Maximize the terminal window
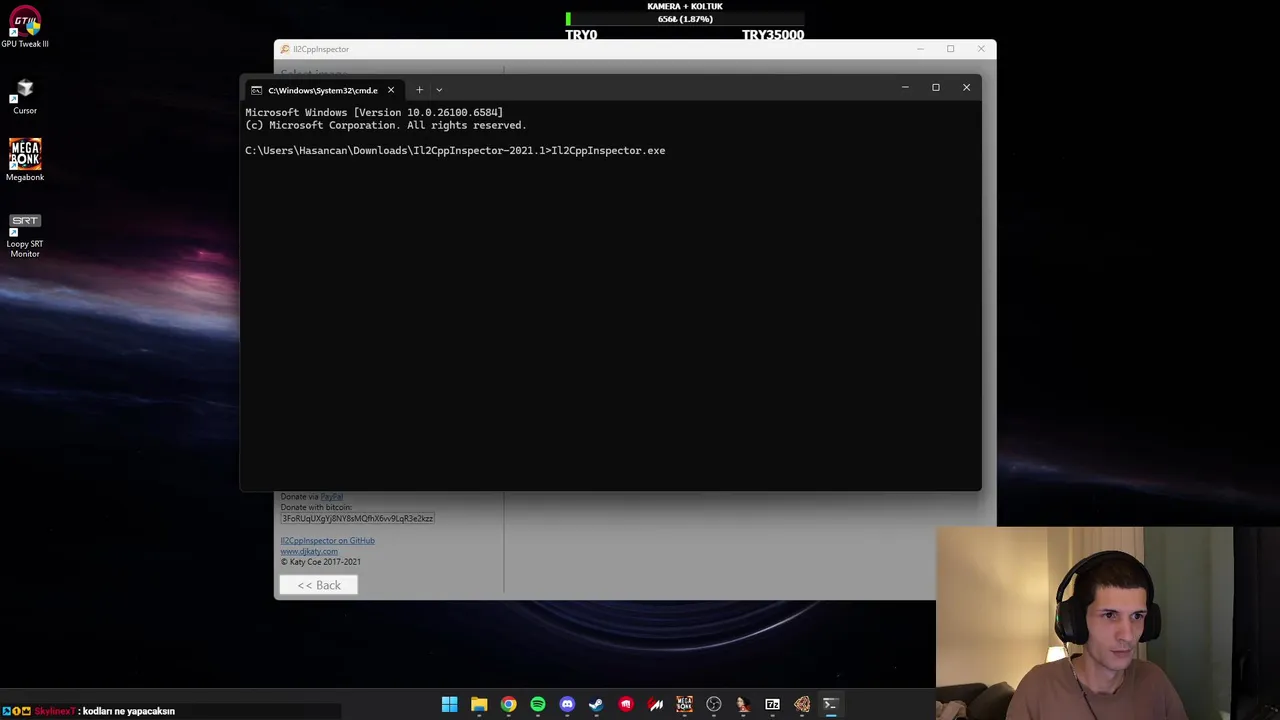Viewport: 1280px width, 720px height. (x=936, y=87)
